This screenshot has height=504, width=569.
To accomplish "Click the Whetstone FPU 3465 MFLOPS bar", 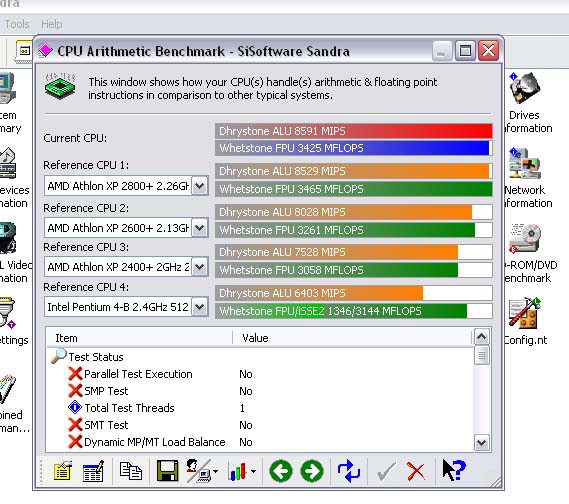I will pos(354,189).
